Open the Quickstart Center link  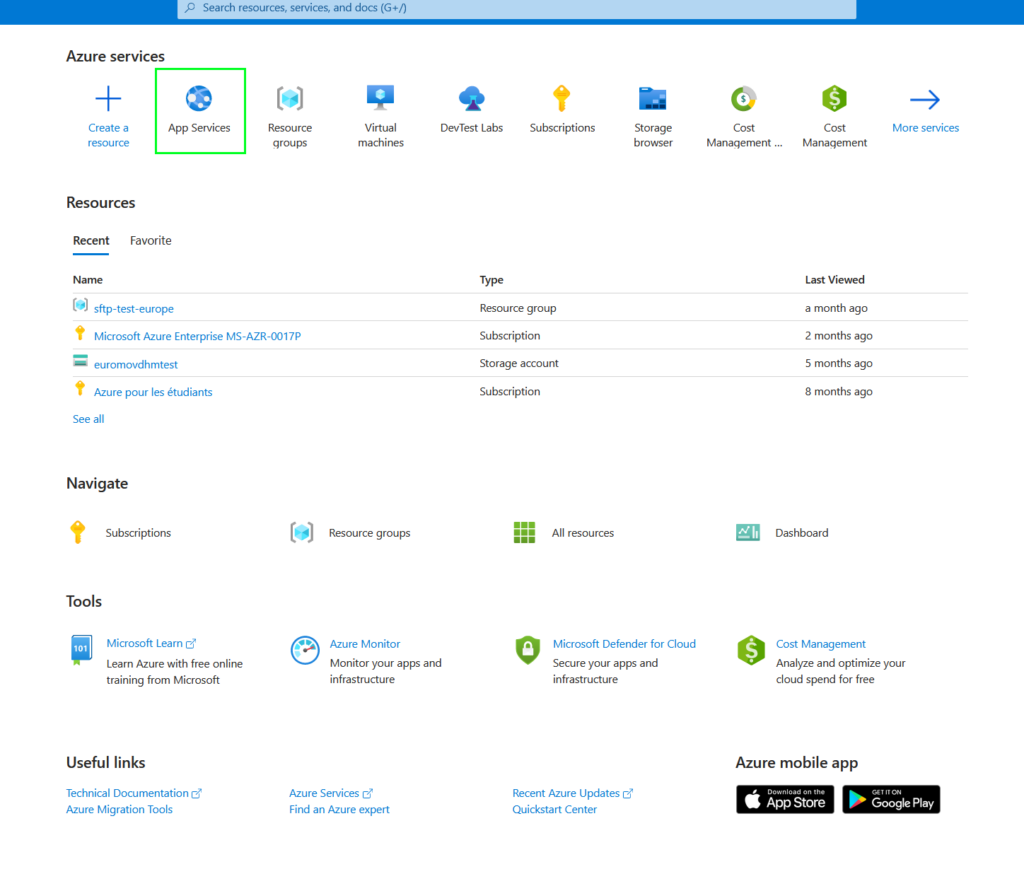[554, 809]
